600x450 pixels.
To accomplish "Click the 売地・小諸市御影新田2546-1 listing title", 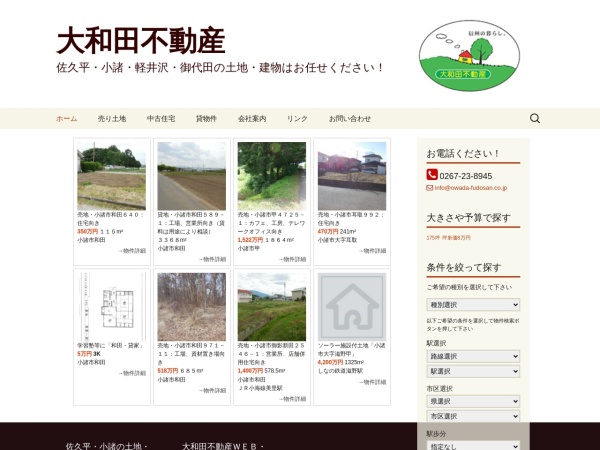I will pos(271,354).
